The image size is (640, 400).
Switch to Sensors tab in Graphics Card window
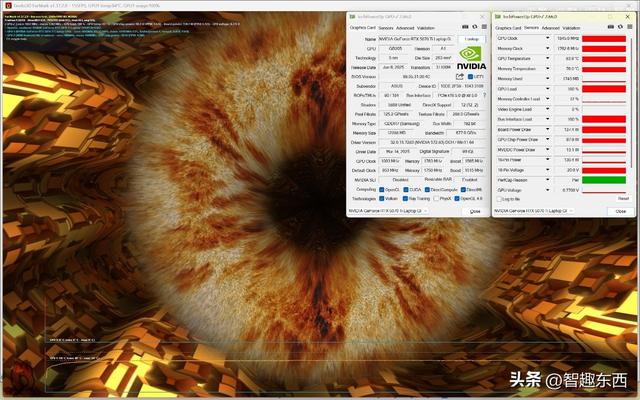tap(386, 28)
